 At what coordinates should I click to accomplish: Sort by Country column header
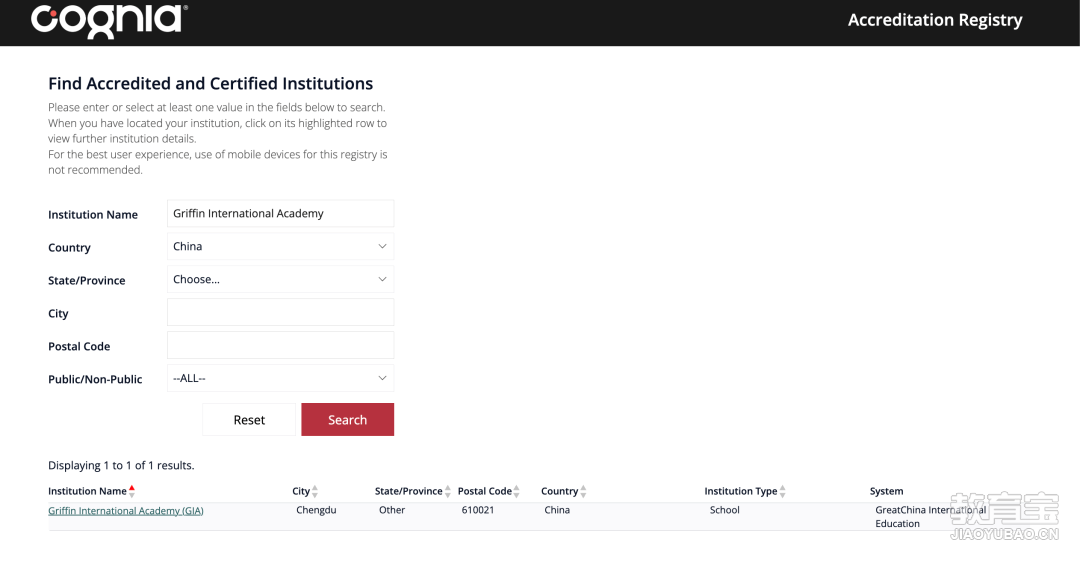click(563, 491)
